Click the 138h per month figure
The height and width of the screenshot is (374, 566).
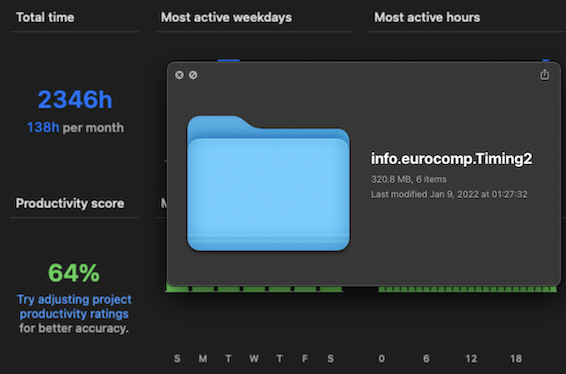pyautogui.click(x=75, y=127)
